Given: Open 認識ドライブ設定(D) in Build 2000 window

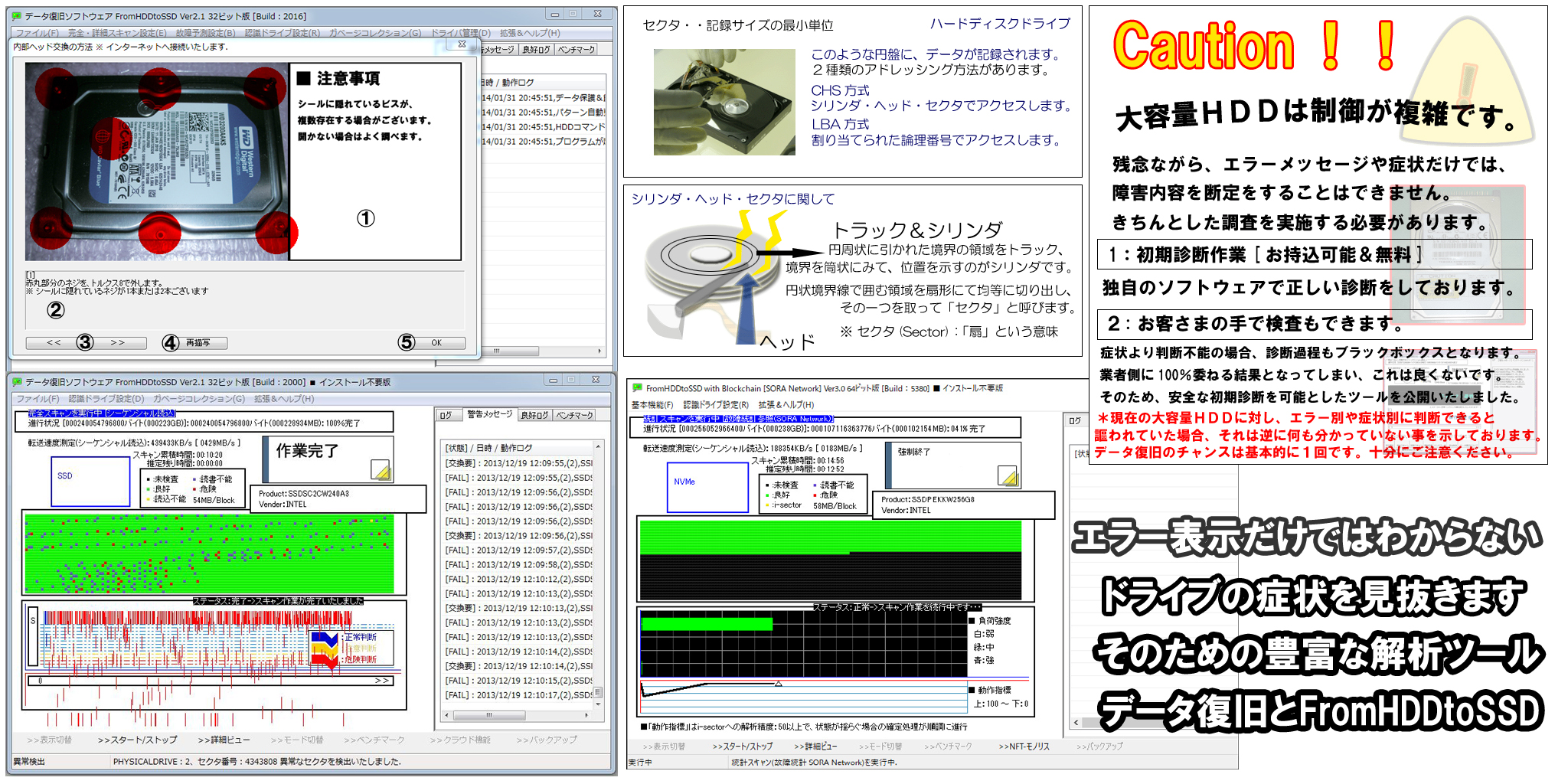Looking at the screenshot, I should pyautogui.click(x=106, y=399).
